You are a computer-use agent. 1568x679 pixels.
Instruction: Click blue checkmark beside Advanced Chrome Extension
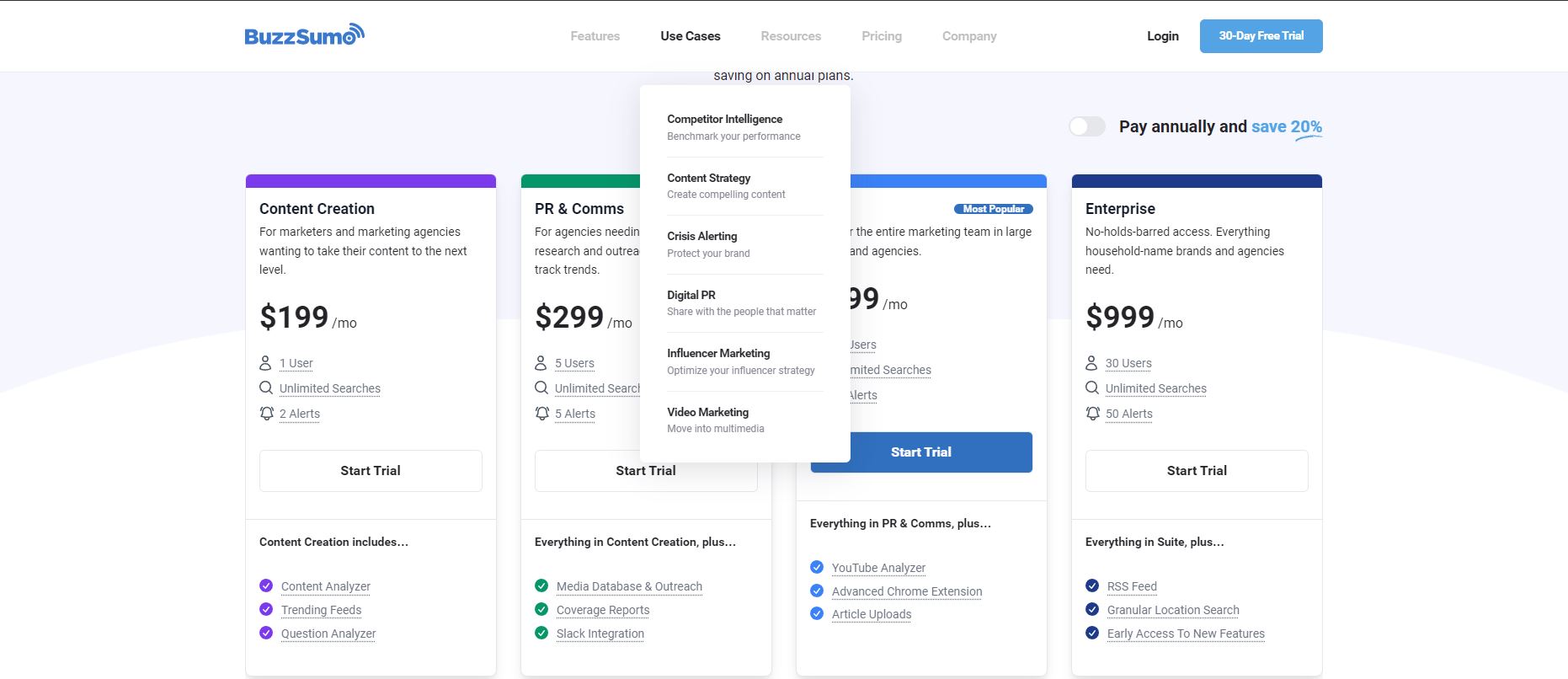[x=817, y=591]
